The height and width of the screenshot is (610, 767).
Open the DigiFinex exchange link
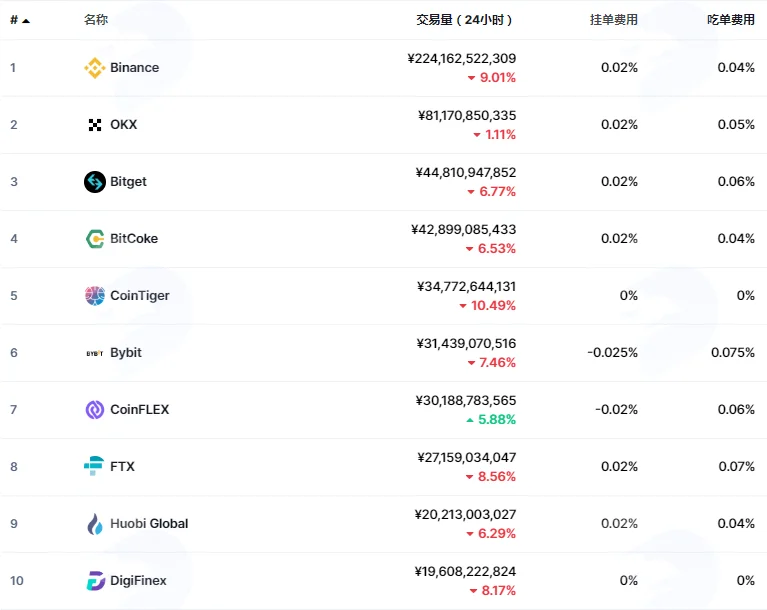138,581
